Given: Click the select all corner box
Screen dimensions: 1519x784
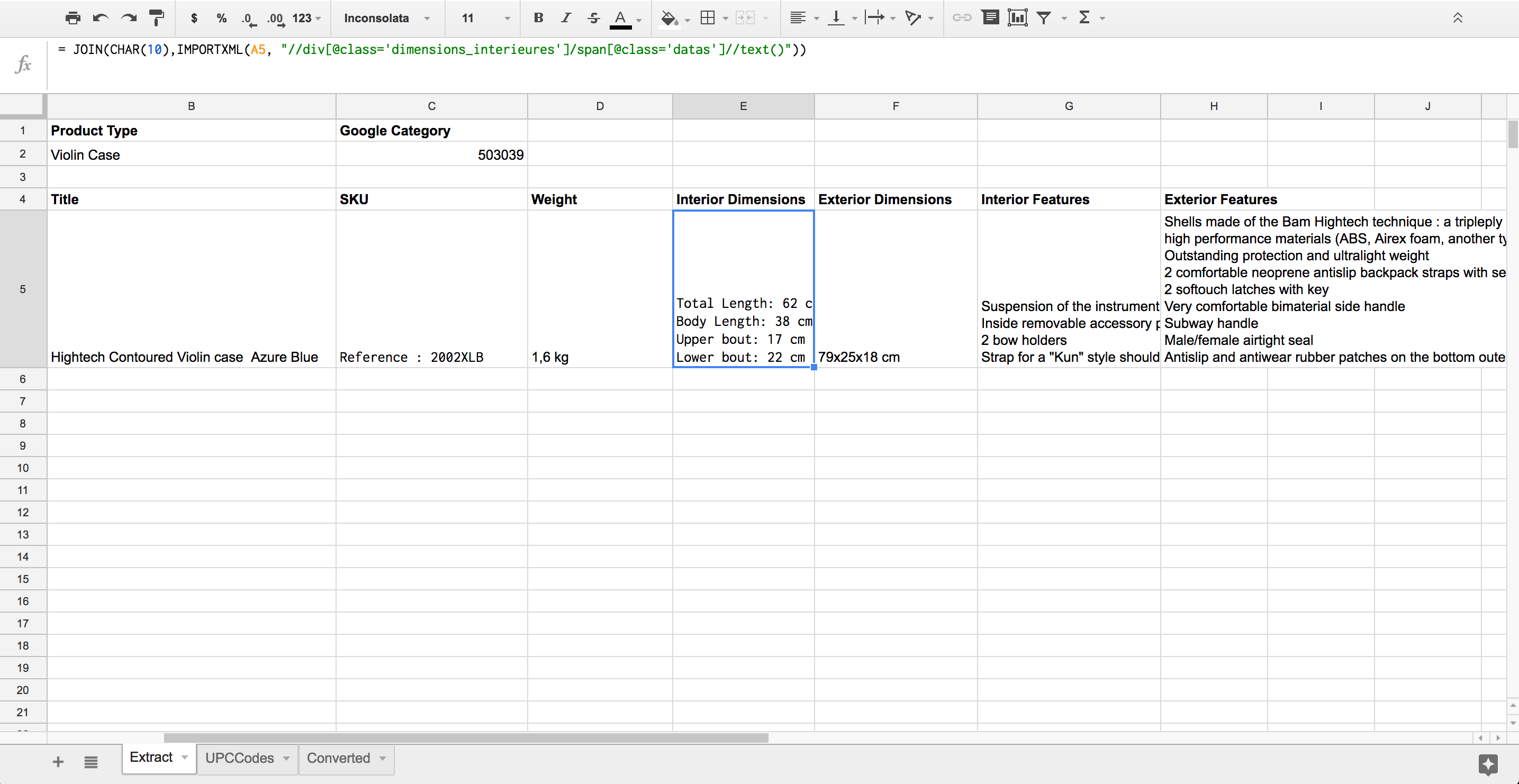Looking at the screenshot, I should click(x=23, y=106).
